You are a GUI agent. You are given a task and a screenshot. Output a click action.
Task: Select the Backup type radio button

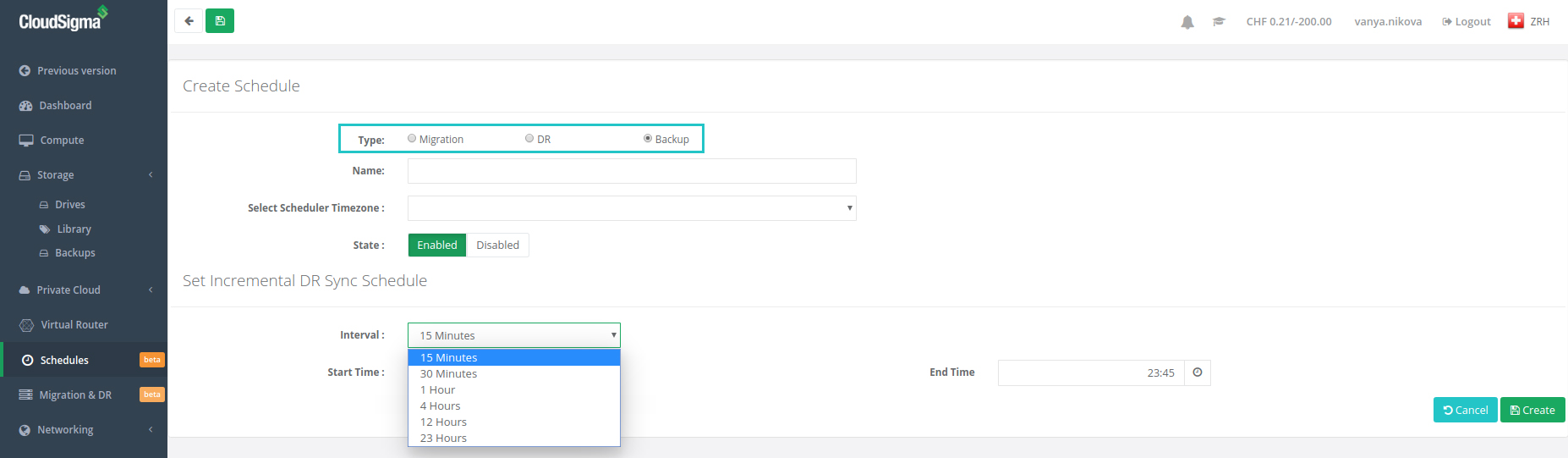coord(648,138)
